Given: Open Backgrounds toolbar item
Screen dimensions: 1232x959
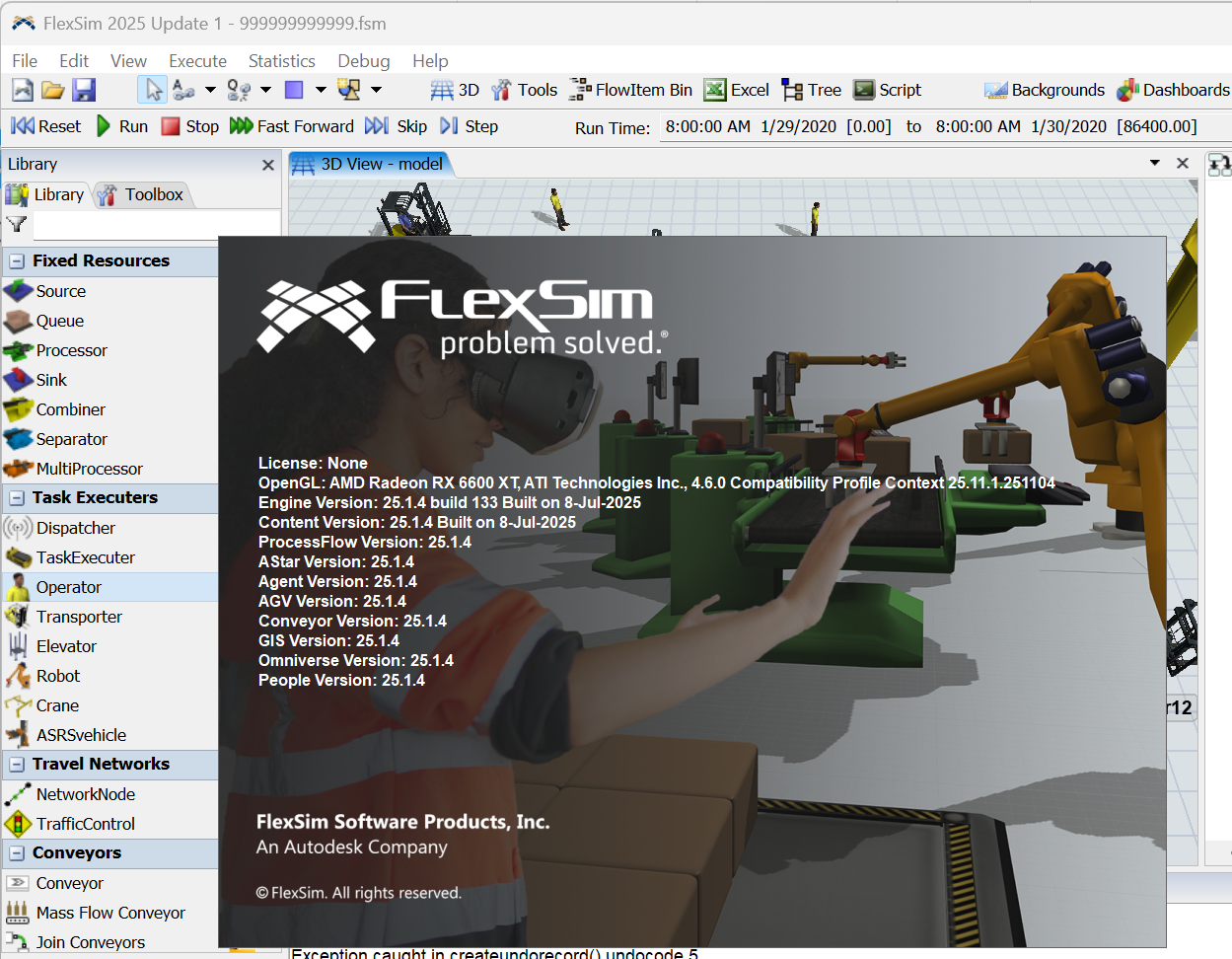Looking at the screenshot, I should (x=1045, y=90).
